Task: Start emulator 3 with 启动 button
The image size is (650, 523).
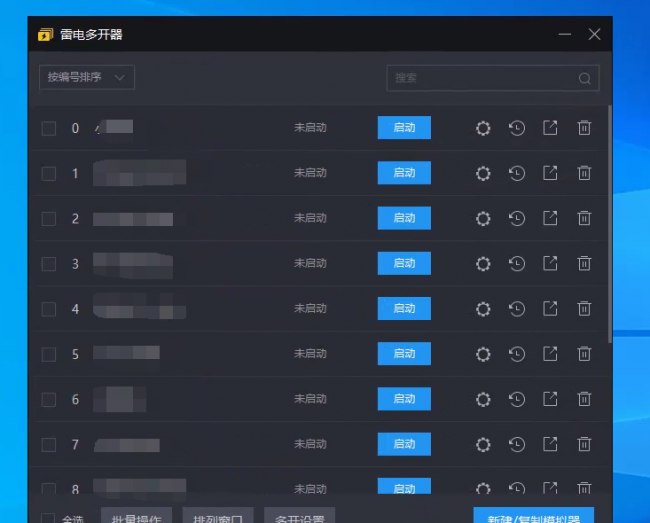Action: 404,263
